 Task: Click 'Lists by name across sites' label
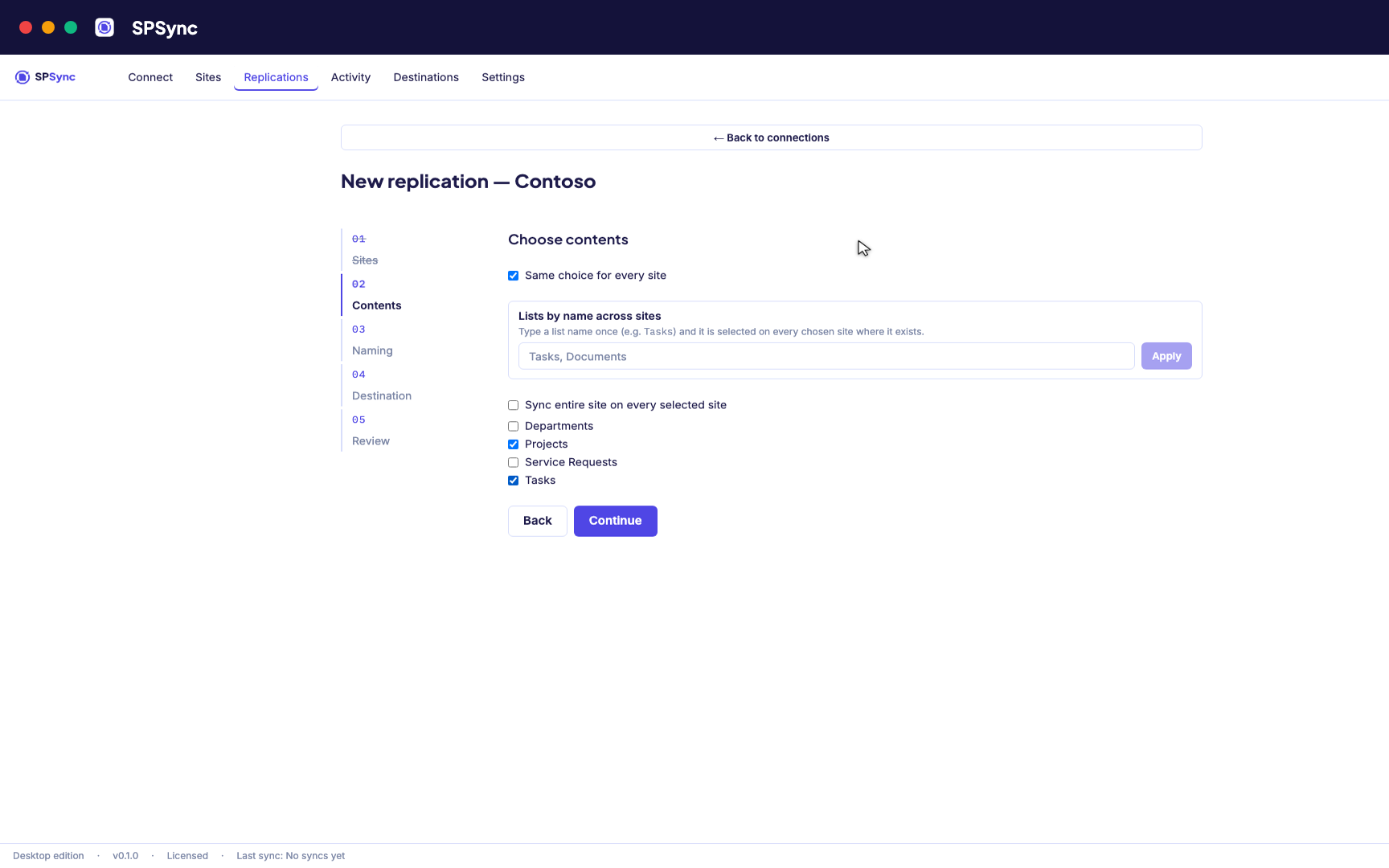click(x=589, y=316)
